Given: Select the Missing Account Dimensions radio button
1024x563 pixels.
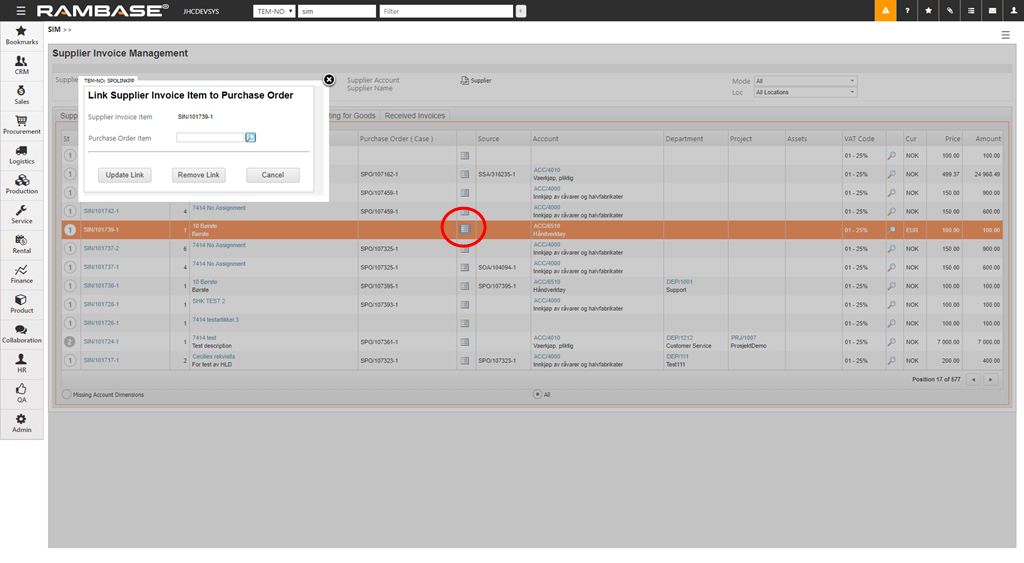Looking at the screenshot, I should 67,394.
